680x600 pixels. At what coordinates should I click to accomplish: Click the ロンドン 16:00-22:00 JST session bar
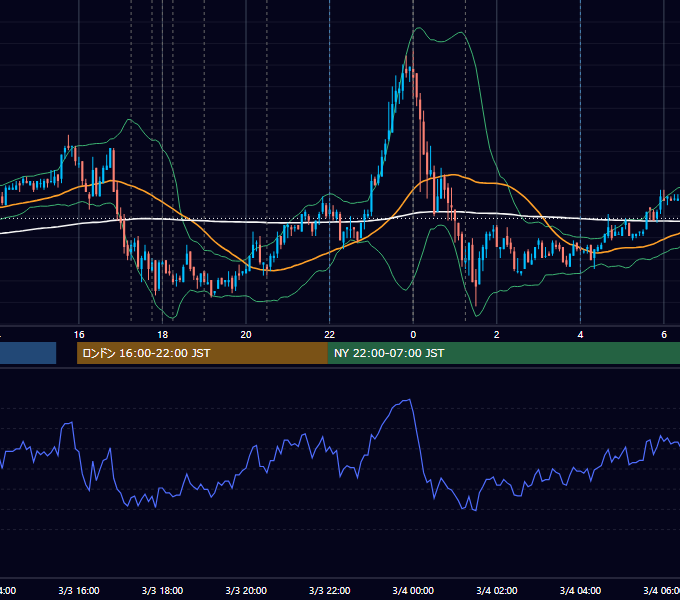[x=202, y=353]
